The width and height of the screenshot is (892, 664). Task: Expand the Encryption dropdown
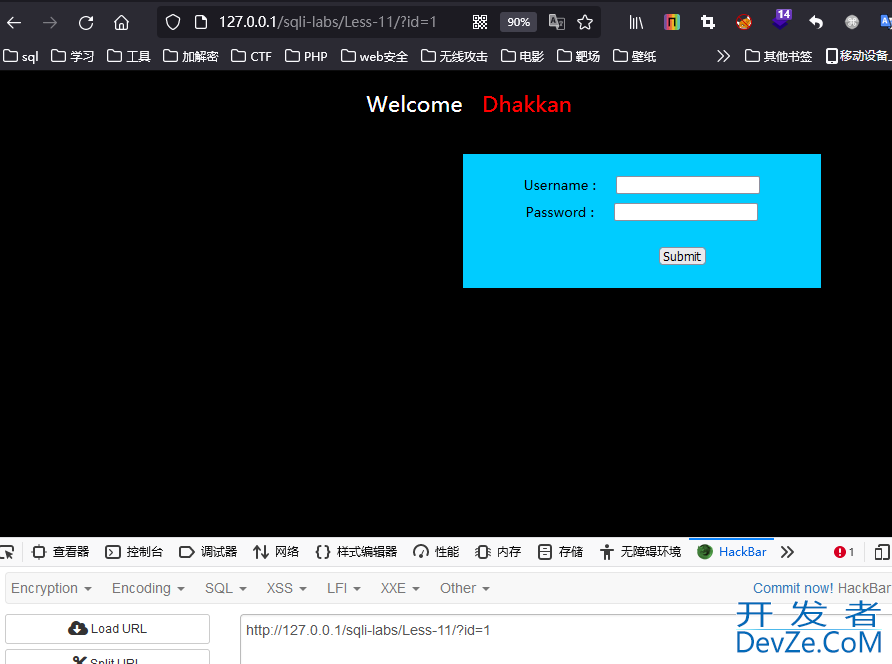51,588
